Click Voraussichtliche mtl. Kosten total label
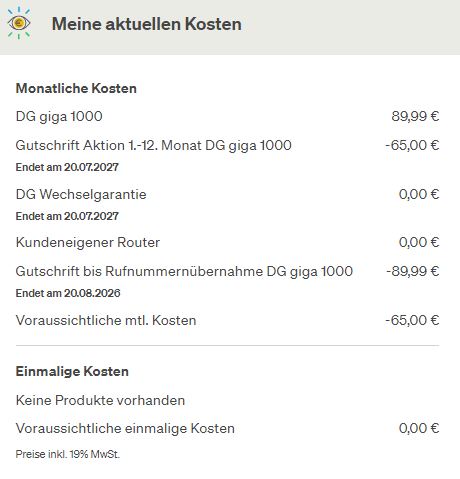Screen dimensions: 460x479 pos(106,320)
